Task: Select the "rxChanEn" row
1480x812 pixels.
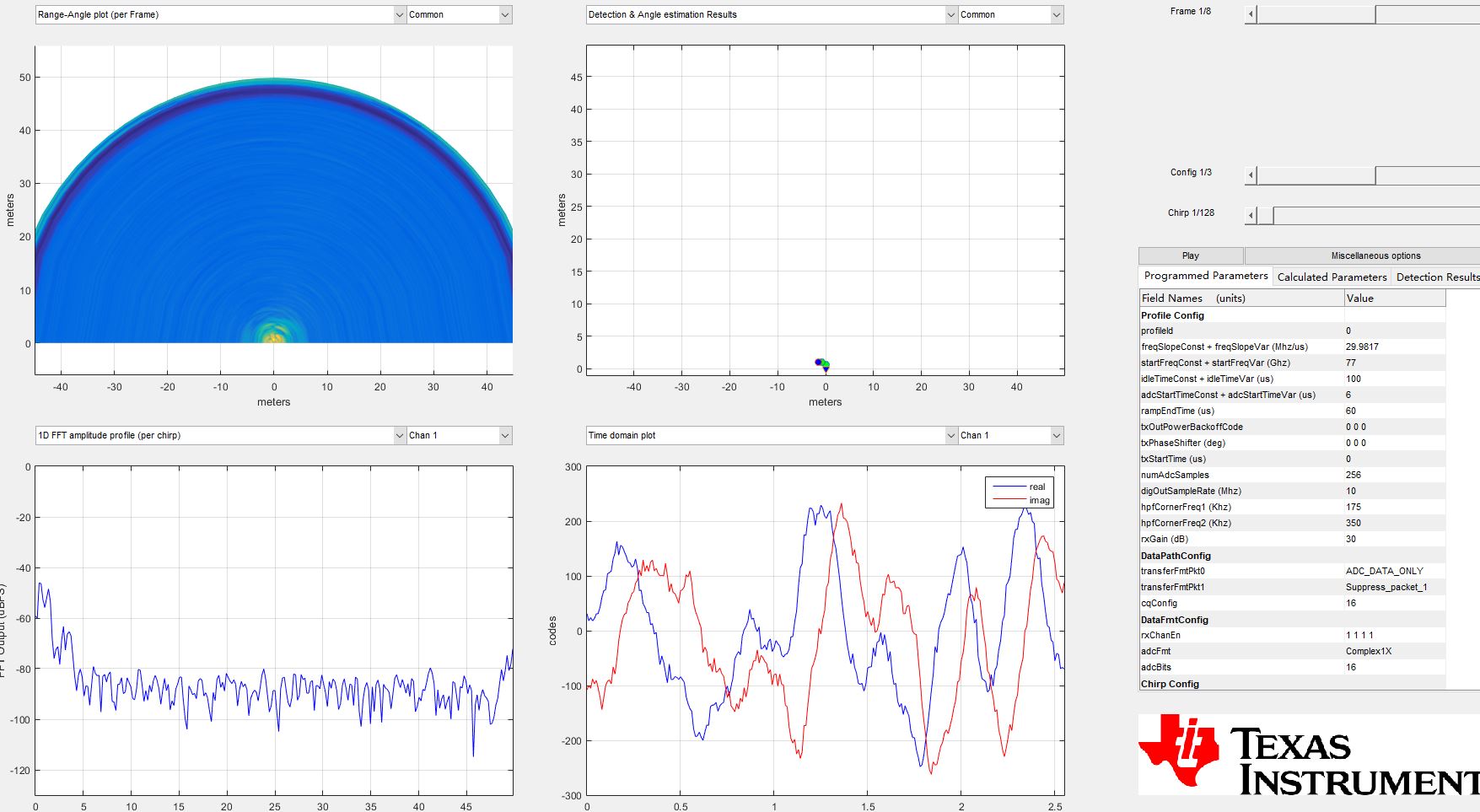Action: 1292,635
